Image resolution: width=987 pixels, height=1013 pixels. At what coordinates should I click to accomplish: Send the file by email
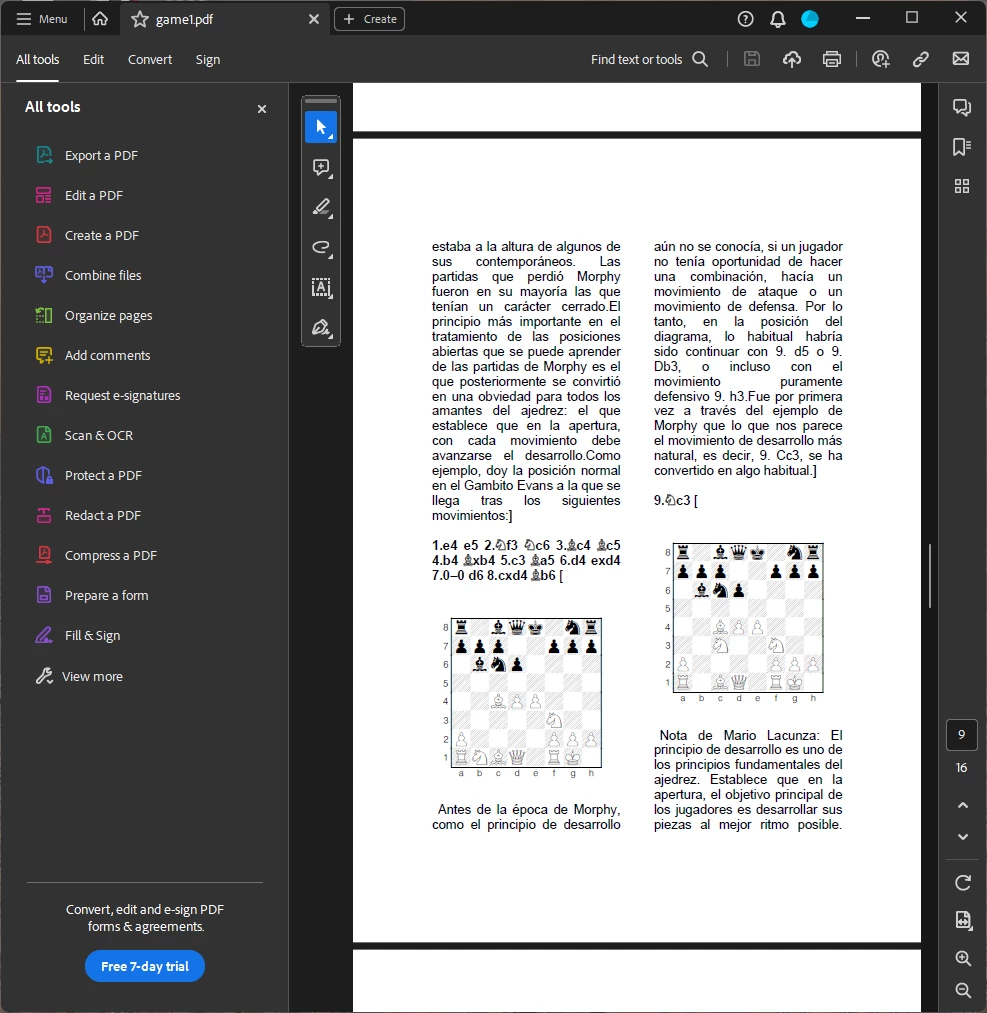[x=961, y=59]
